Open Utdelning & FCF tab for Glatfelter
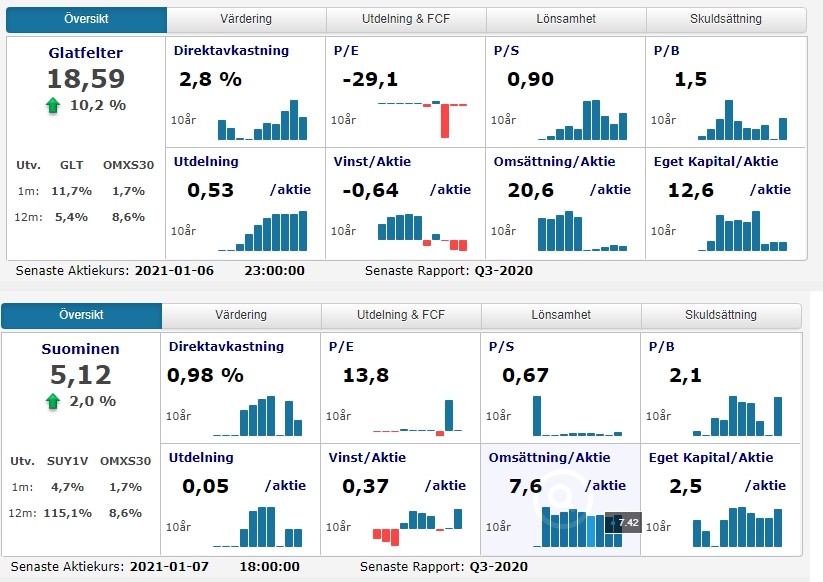 pos(406,19)
